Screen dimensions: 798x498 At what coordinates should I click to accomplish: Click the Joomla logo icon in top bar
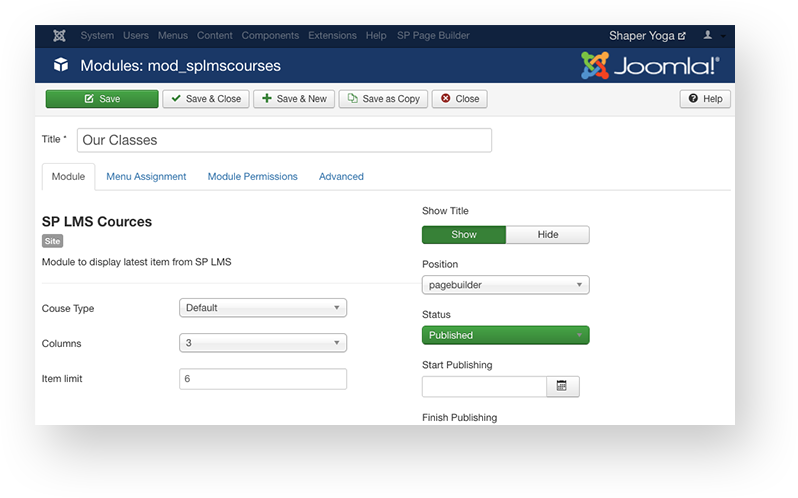pyautogui.click(x=60, y=35)
